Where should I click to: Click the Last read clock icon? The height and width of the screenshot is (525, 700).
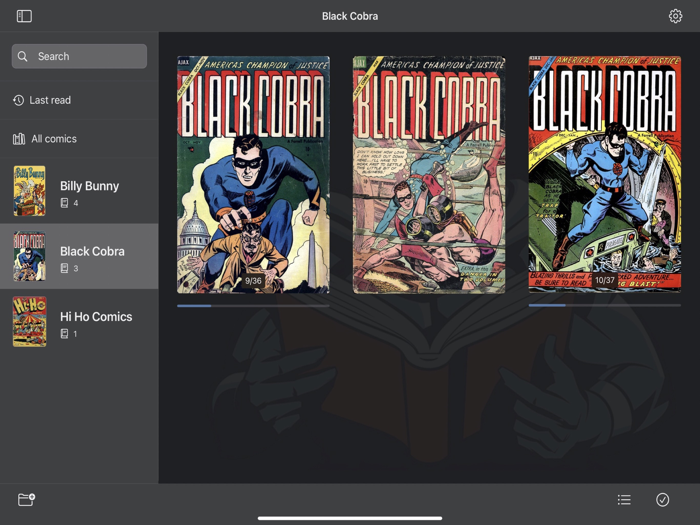[18, 100]
